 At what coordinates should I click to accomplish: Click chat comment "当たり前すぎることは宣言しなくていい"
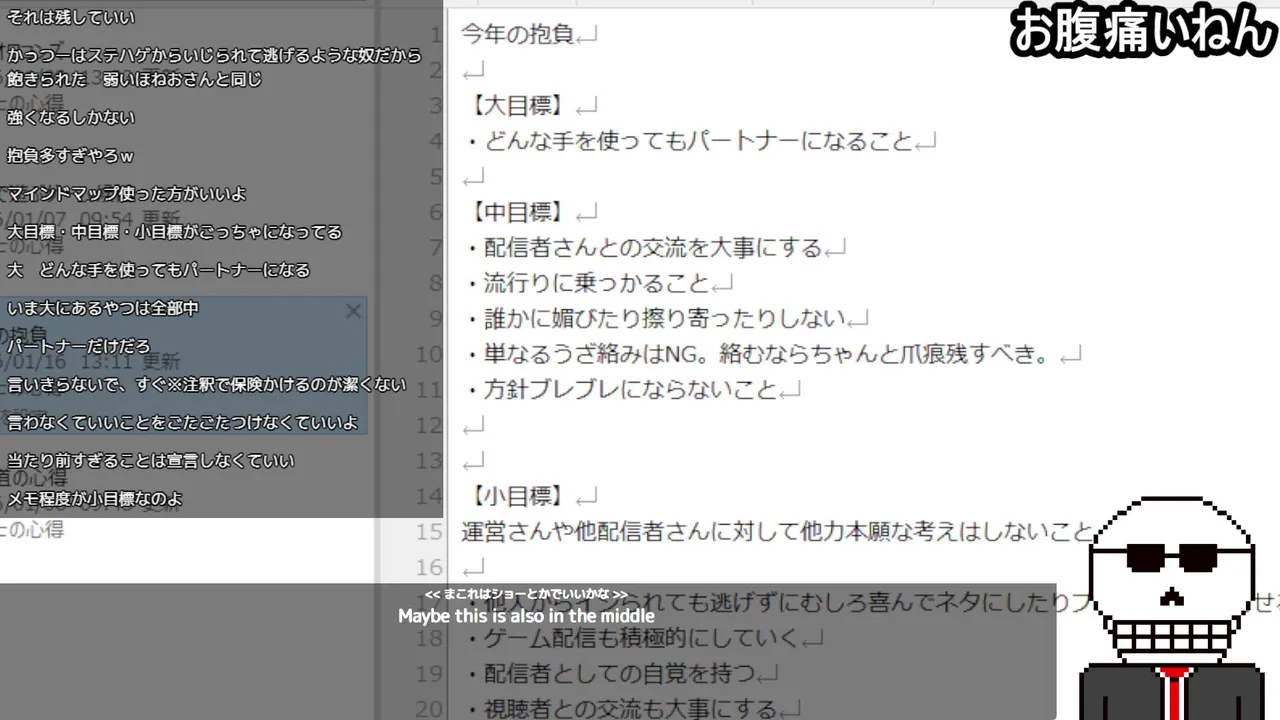150,461
